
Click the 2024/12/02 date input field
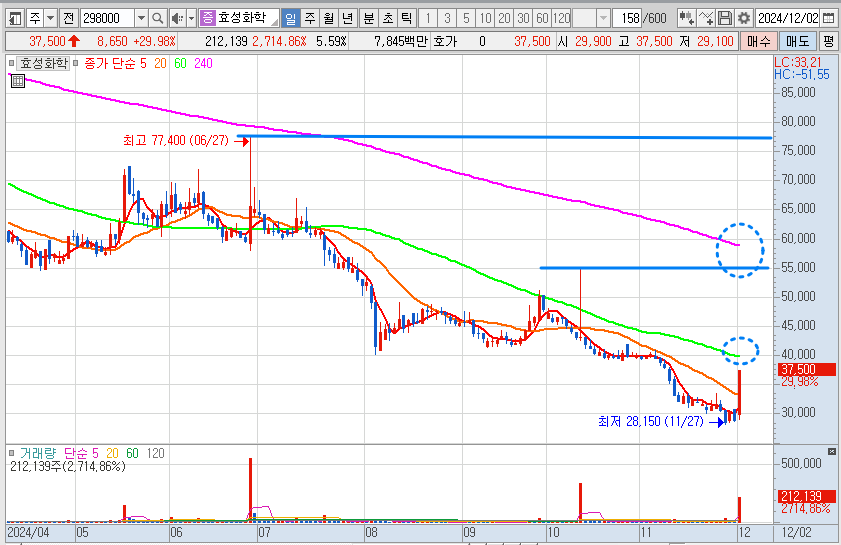click(788, 19)
